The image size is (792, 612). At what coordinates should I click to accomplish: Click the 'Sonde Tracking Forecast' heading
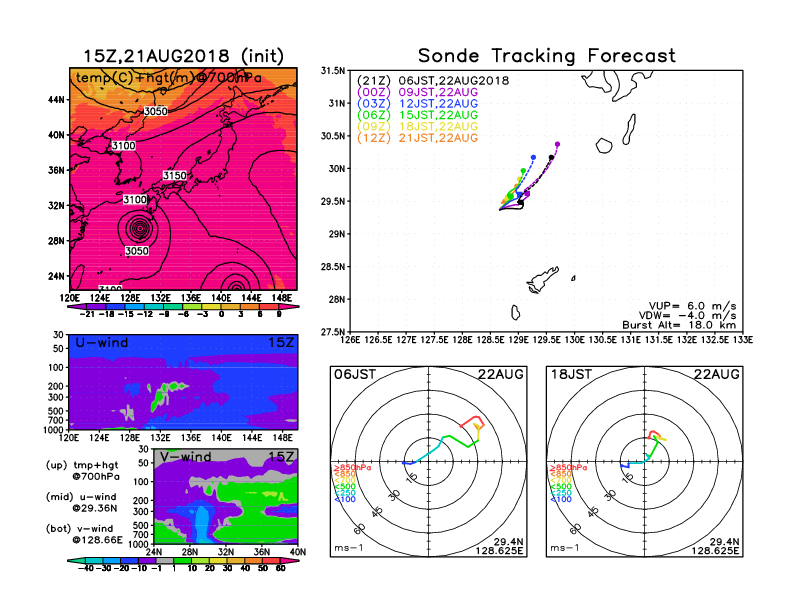pos(547,56)
